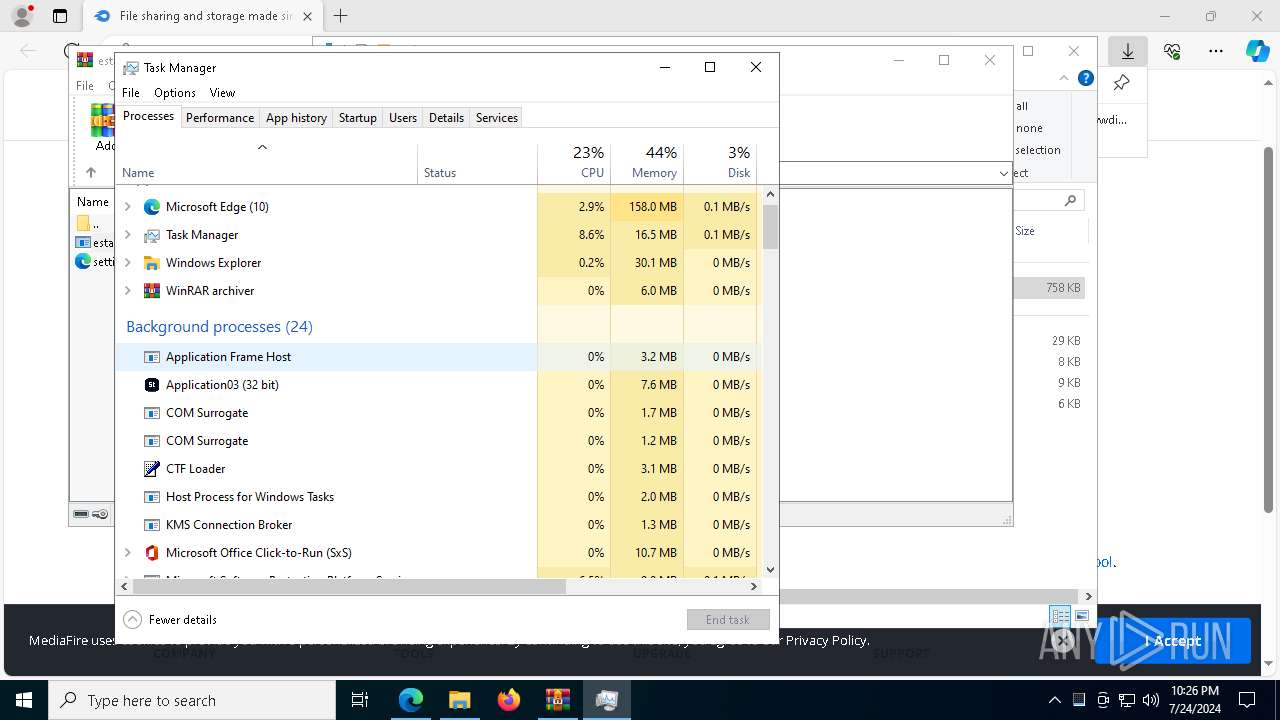The width and height of the screenshot is (1280, 720).
Task: Open the Edge tab actions menu icon
Action: pos(60,16)
